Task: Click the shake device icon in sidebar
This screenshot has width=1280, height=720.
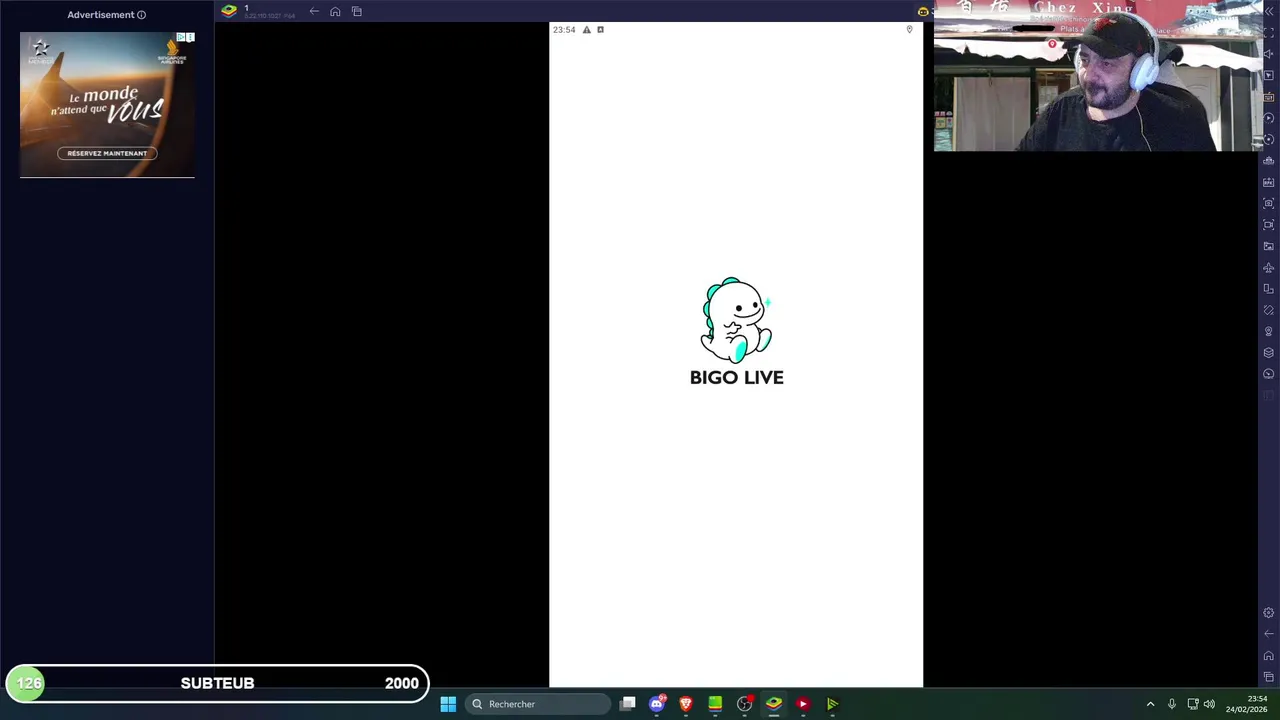Action: 1269,310
